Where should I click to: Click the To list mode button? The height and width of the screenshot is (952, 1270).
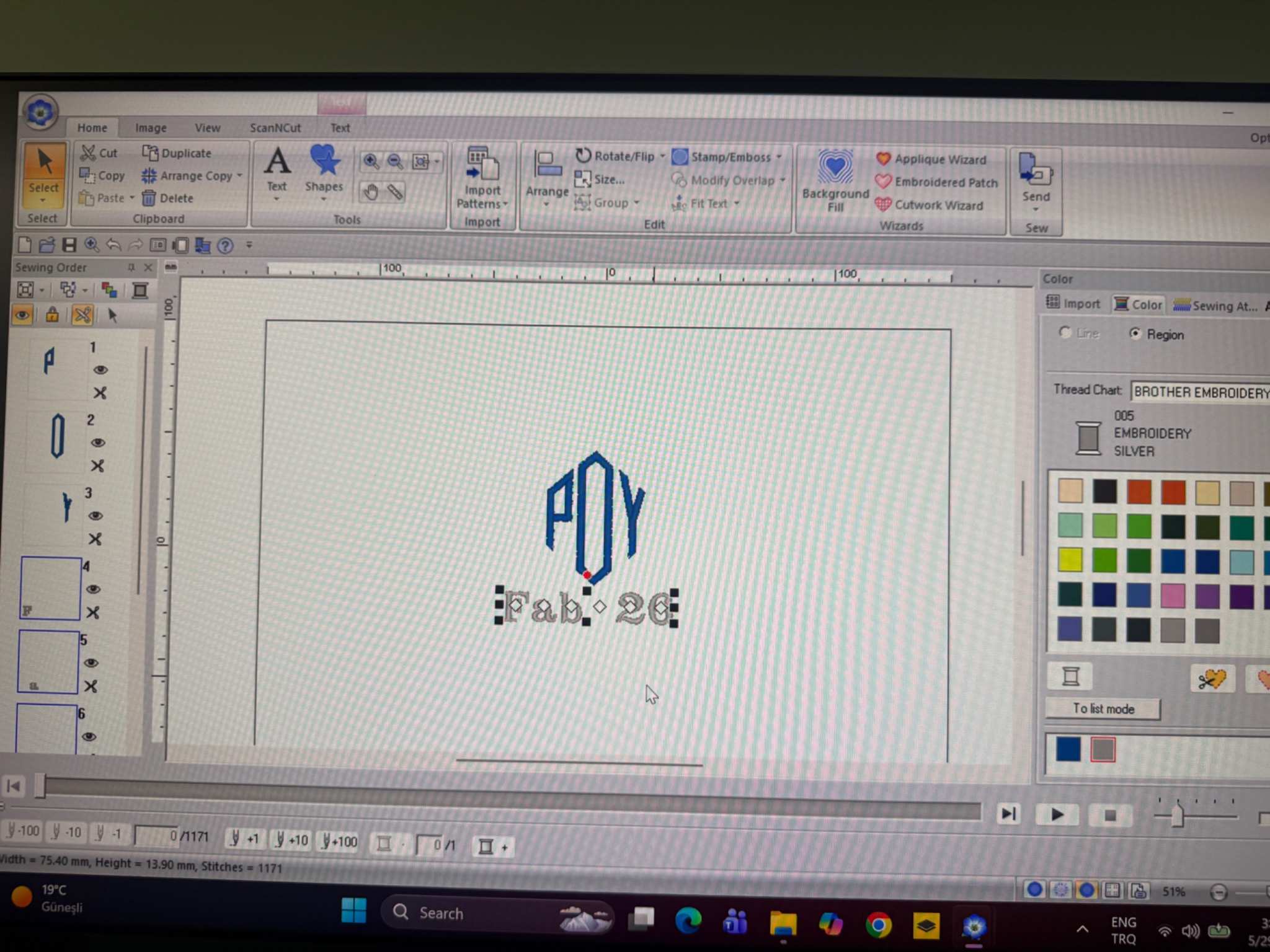1103,708
